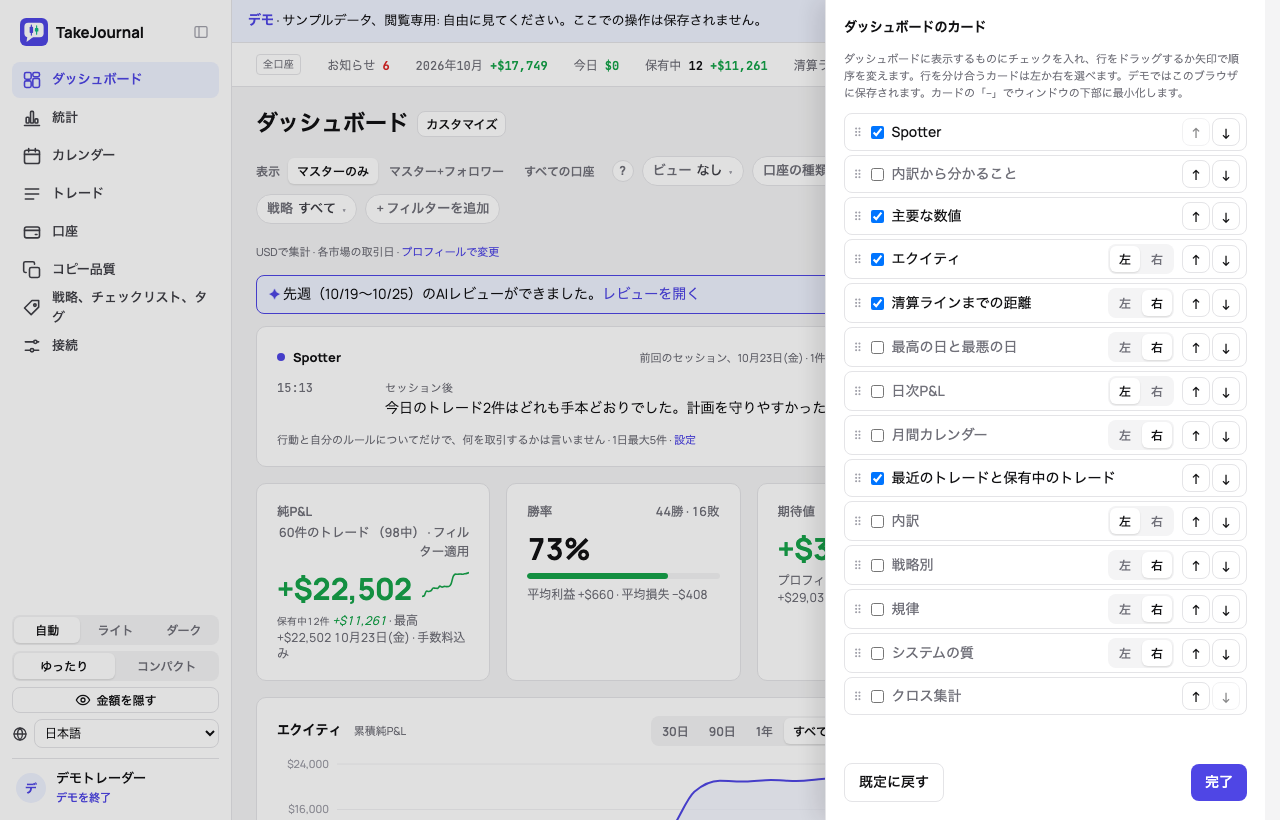Place エクイティ card on the 右 side

[1157, 260]
